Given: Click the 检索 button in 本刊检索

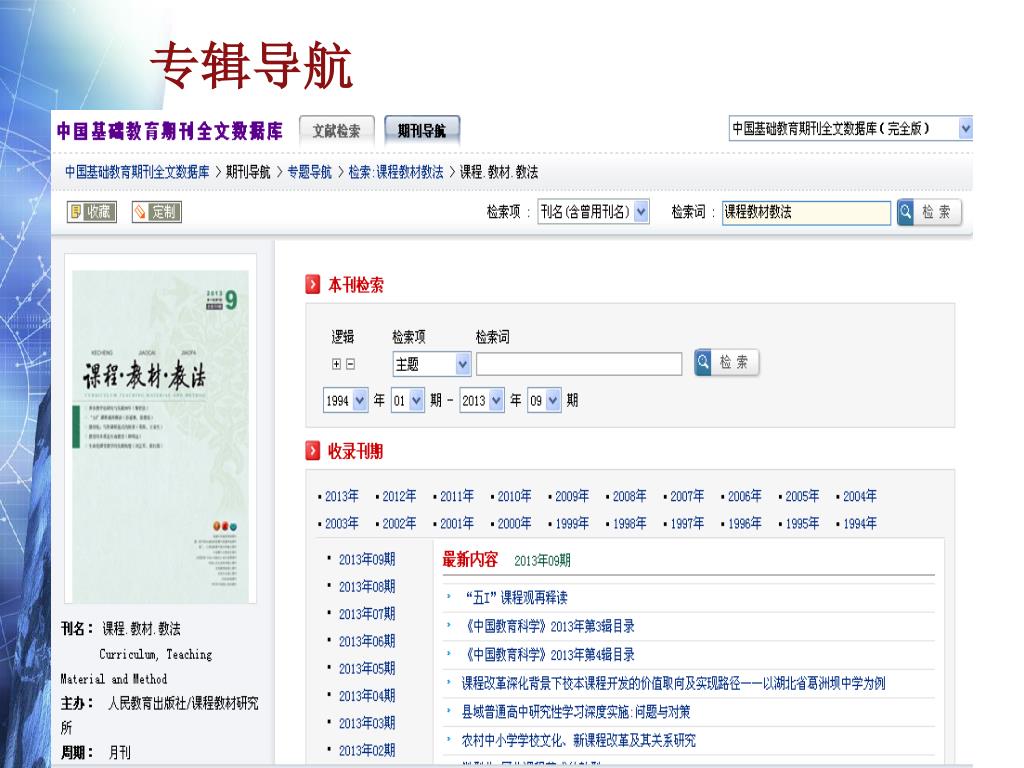Looking at the screenshot, I should pos(726,362).
